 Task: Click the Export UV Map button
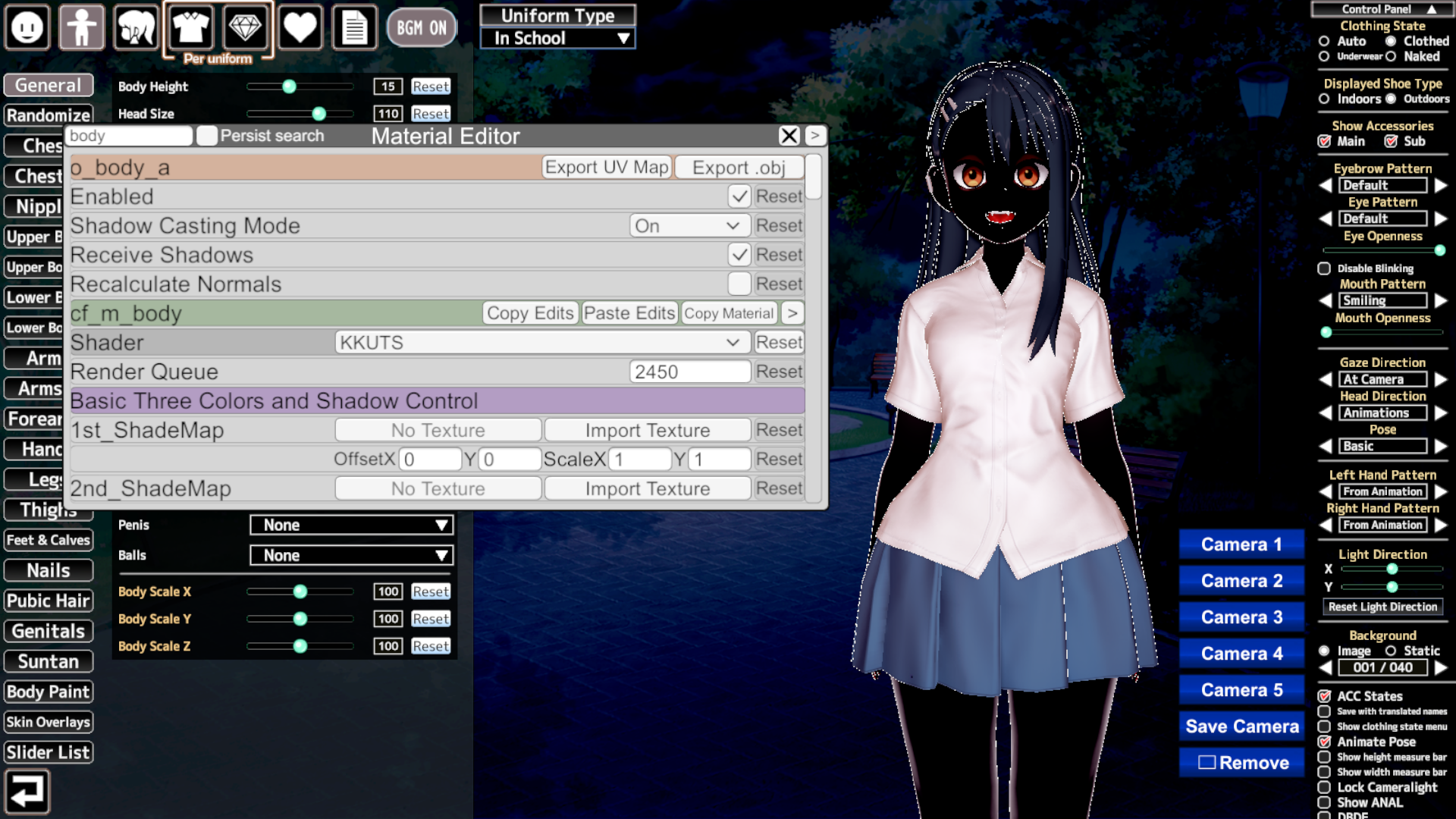click(x=607, y=168)
